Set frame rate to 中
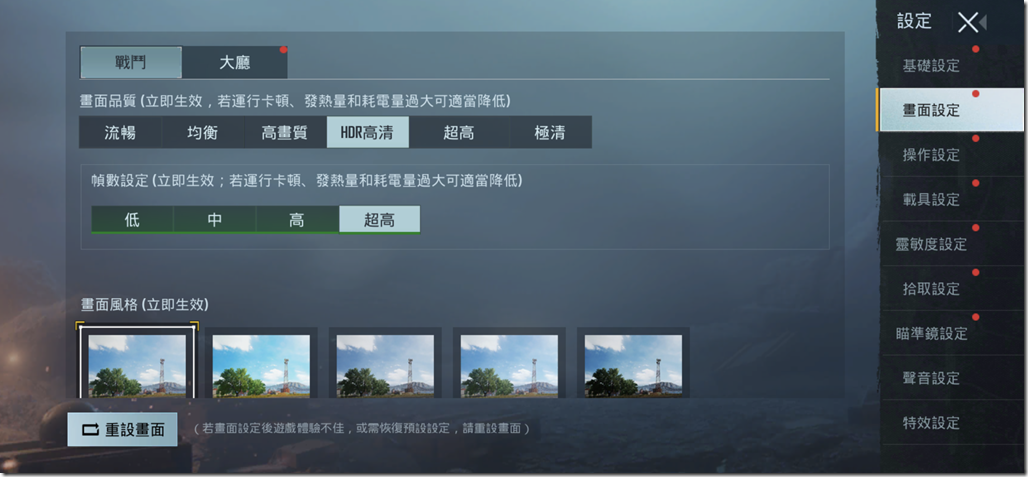 click(214, 219)
